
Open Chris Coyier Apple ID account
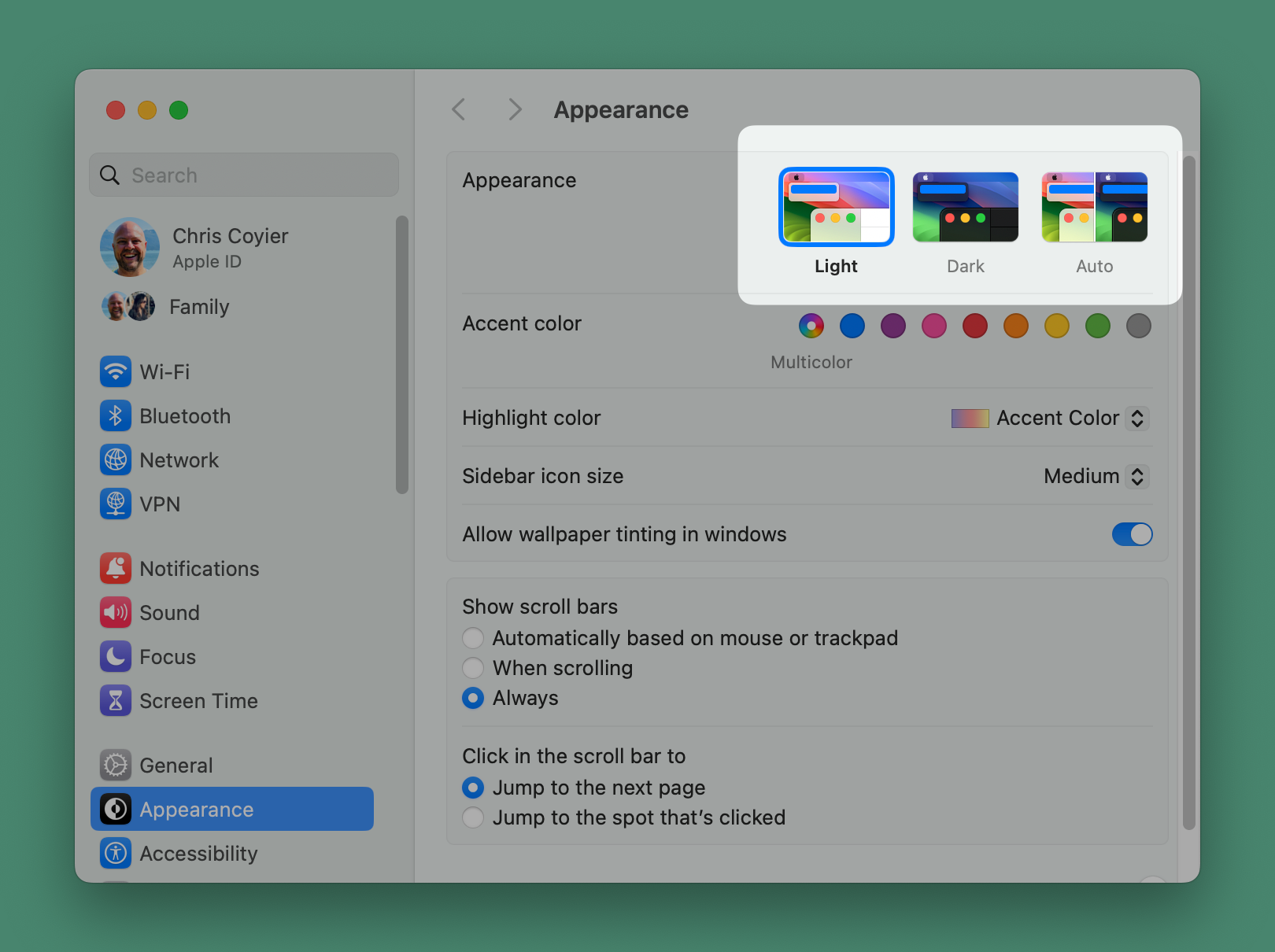click(x=230, y=247)
